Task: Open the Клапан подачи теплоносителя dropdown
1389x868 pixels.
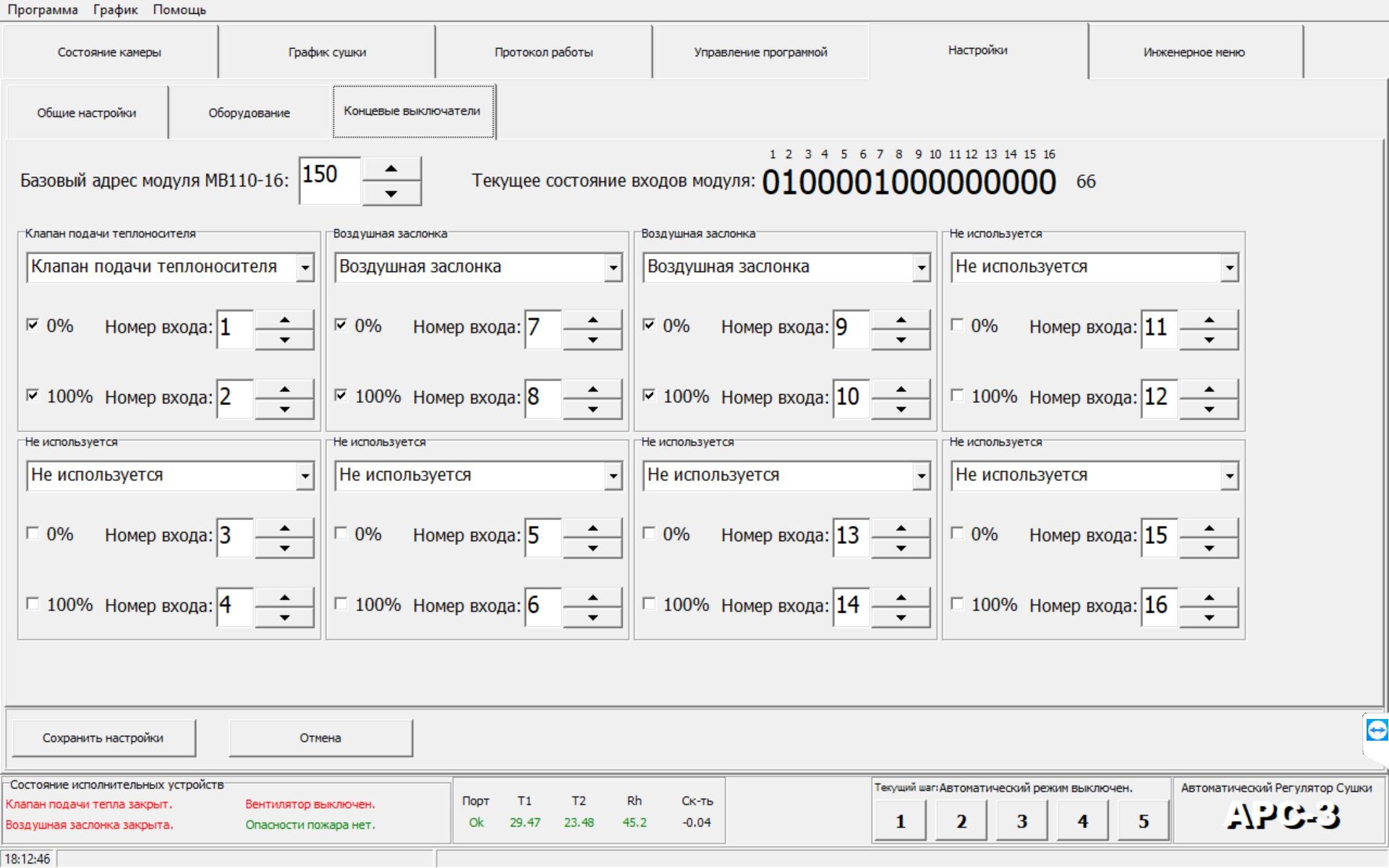Action: click(305, 268)
